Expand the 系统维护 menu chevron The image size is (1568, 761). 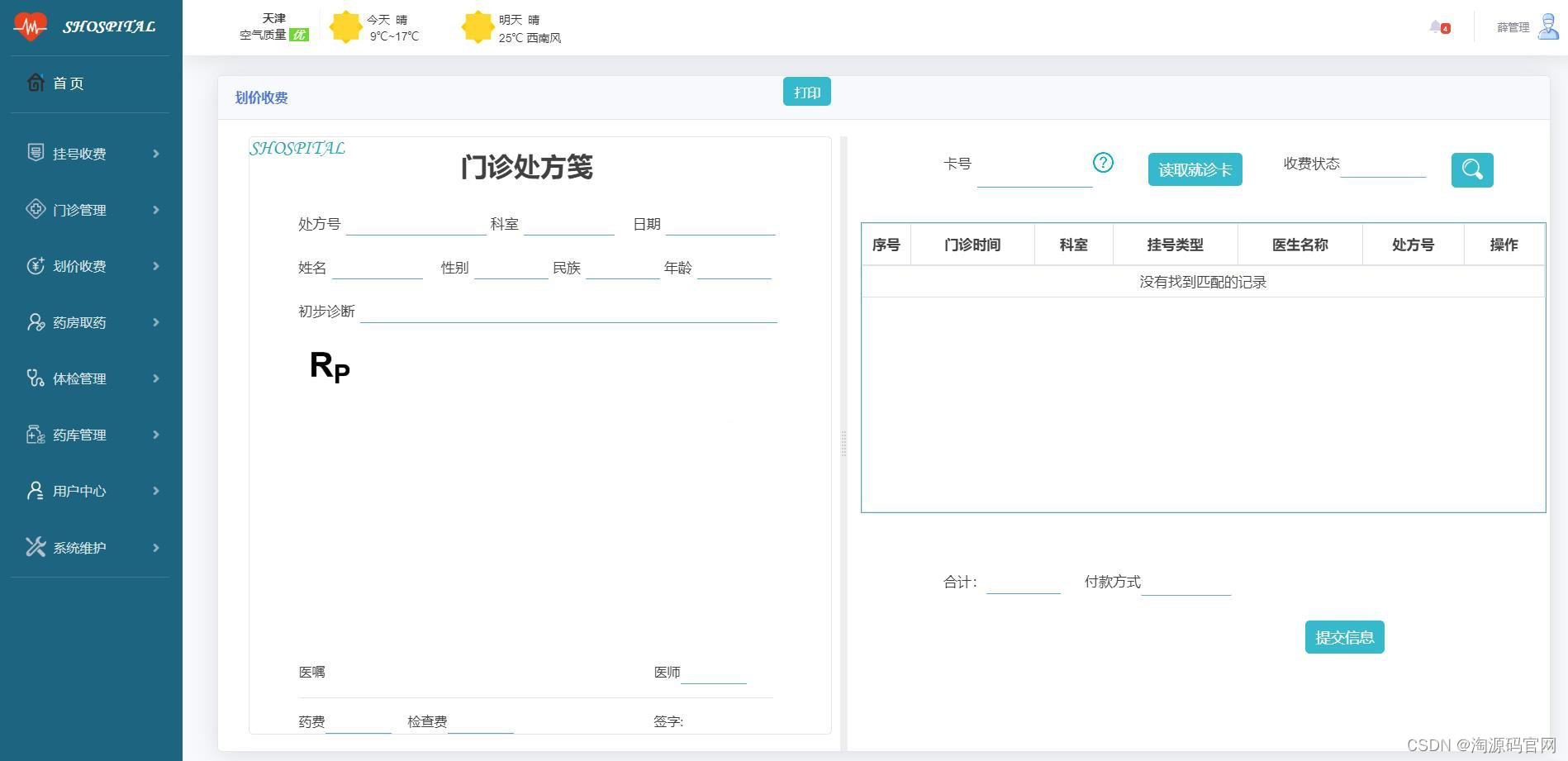coord(156,548)
